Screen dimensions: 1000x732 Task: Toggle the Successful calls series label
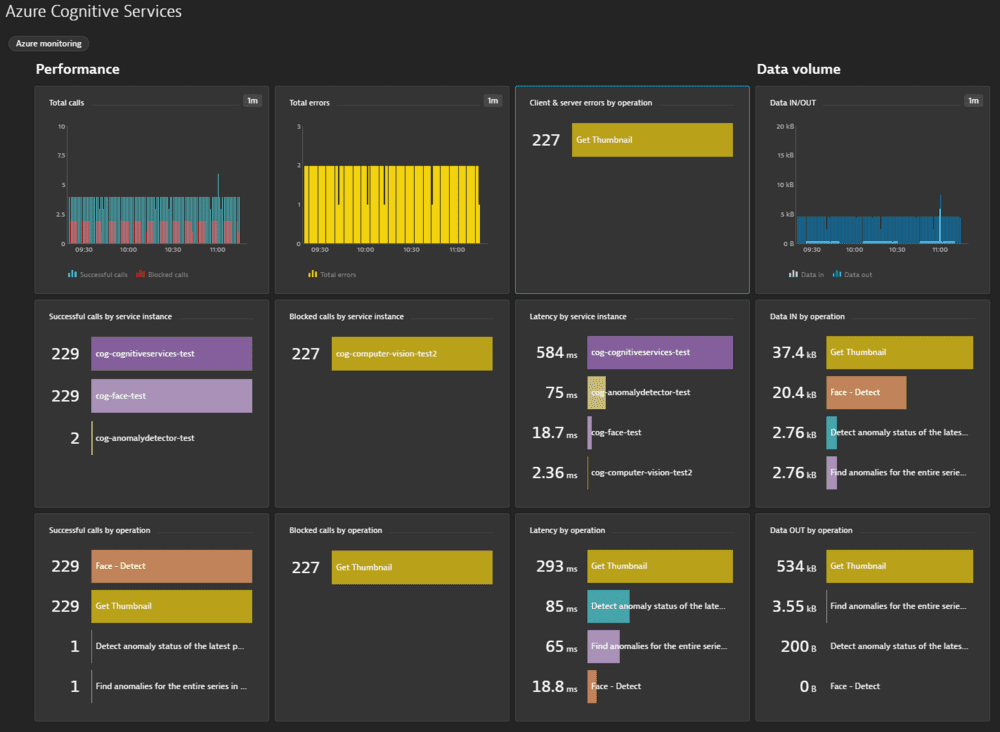pos(104,274)
